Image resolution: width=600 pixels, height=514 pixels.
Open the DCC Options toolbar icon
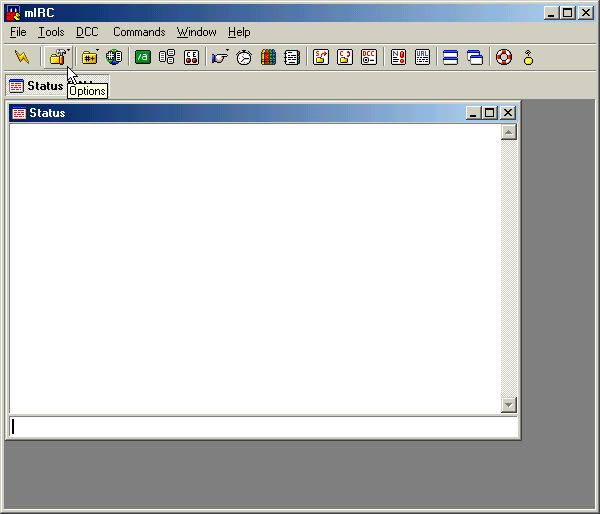369,57
